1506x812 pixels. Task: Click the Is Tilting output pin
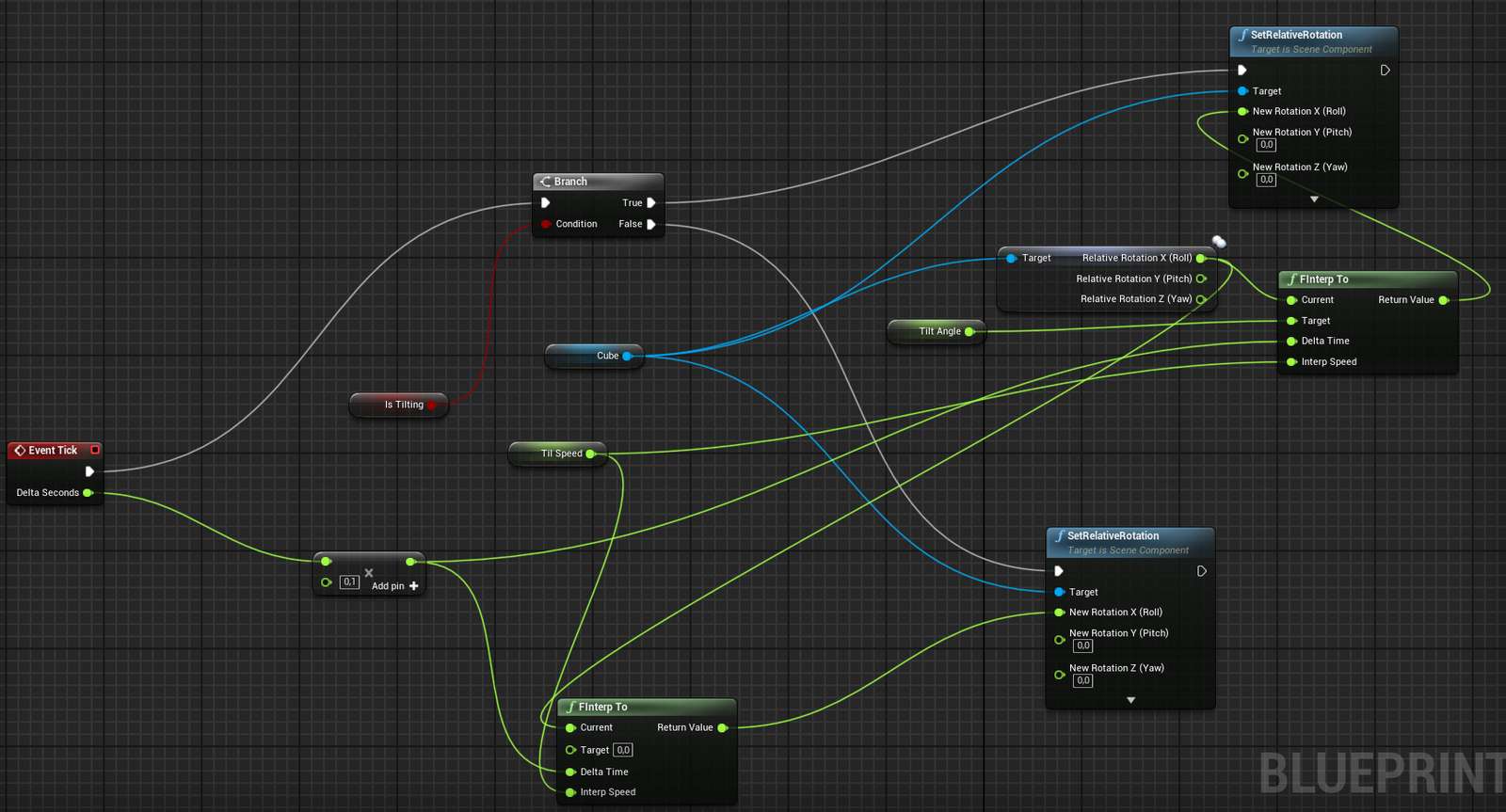pos(431,406)
